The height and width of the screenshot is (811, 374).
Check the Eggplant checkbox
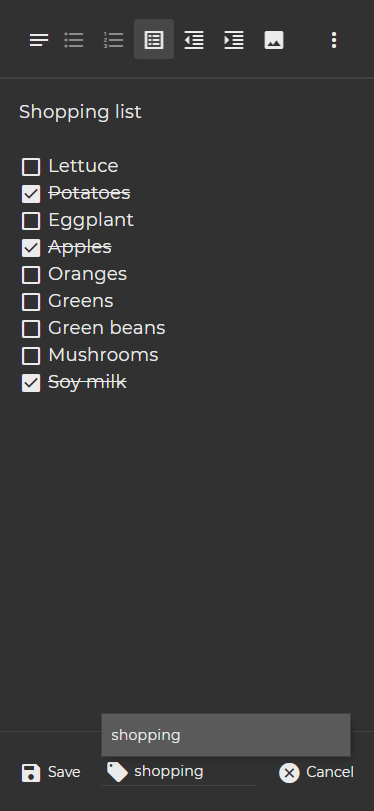point(31,221)
